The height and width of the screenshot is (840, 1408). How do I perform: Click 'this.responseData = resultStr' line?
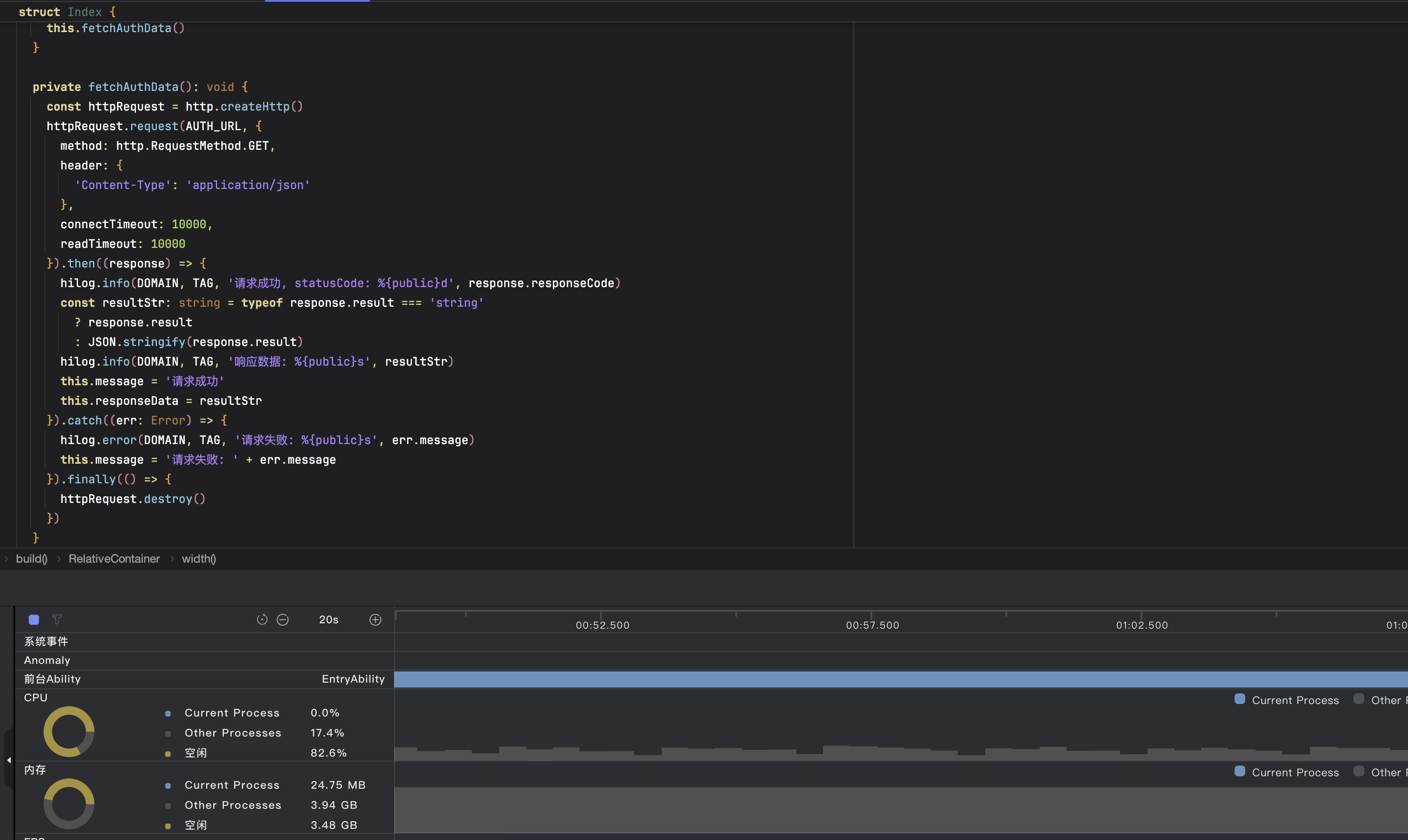[161, 401]
